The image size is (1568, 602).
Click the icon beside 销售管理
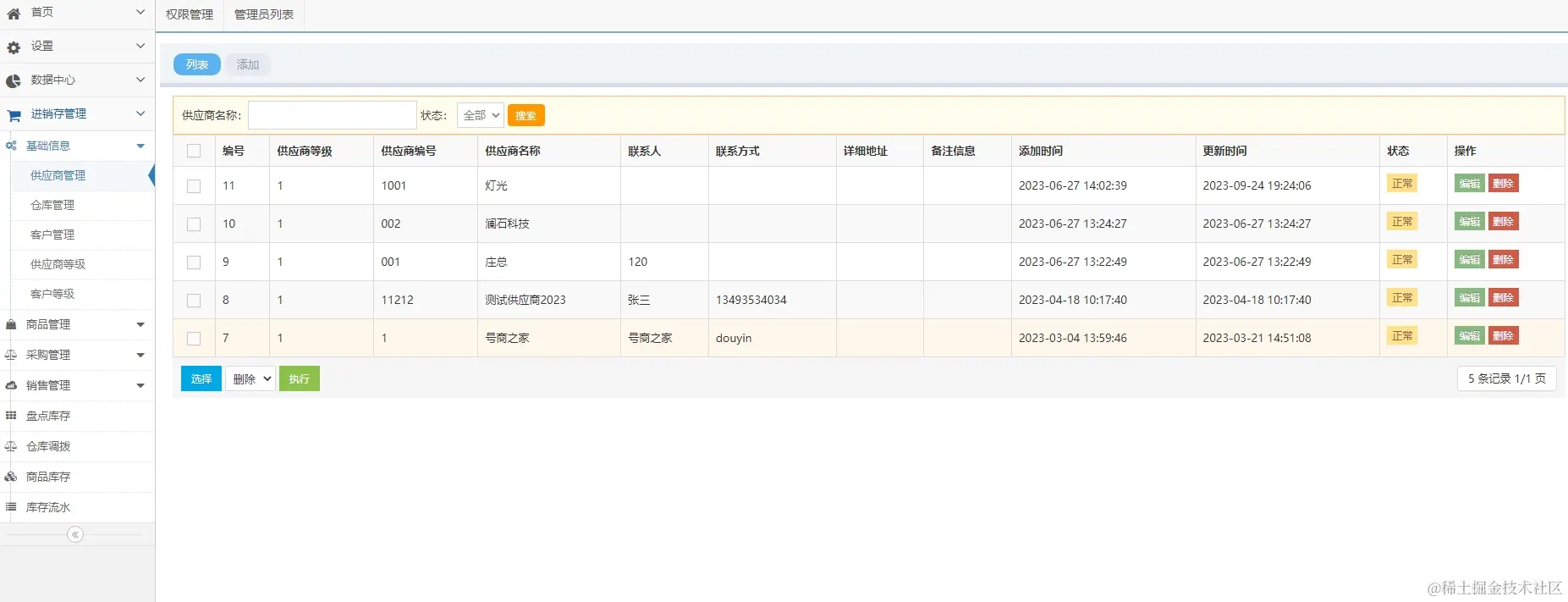coord(11,385)
